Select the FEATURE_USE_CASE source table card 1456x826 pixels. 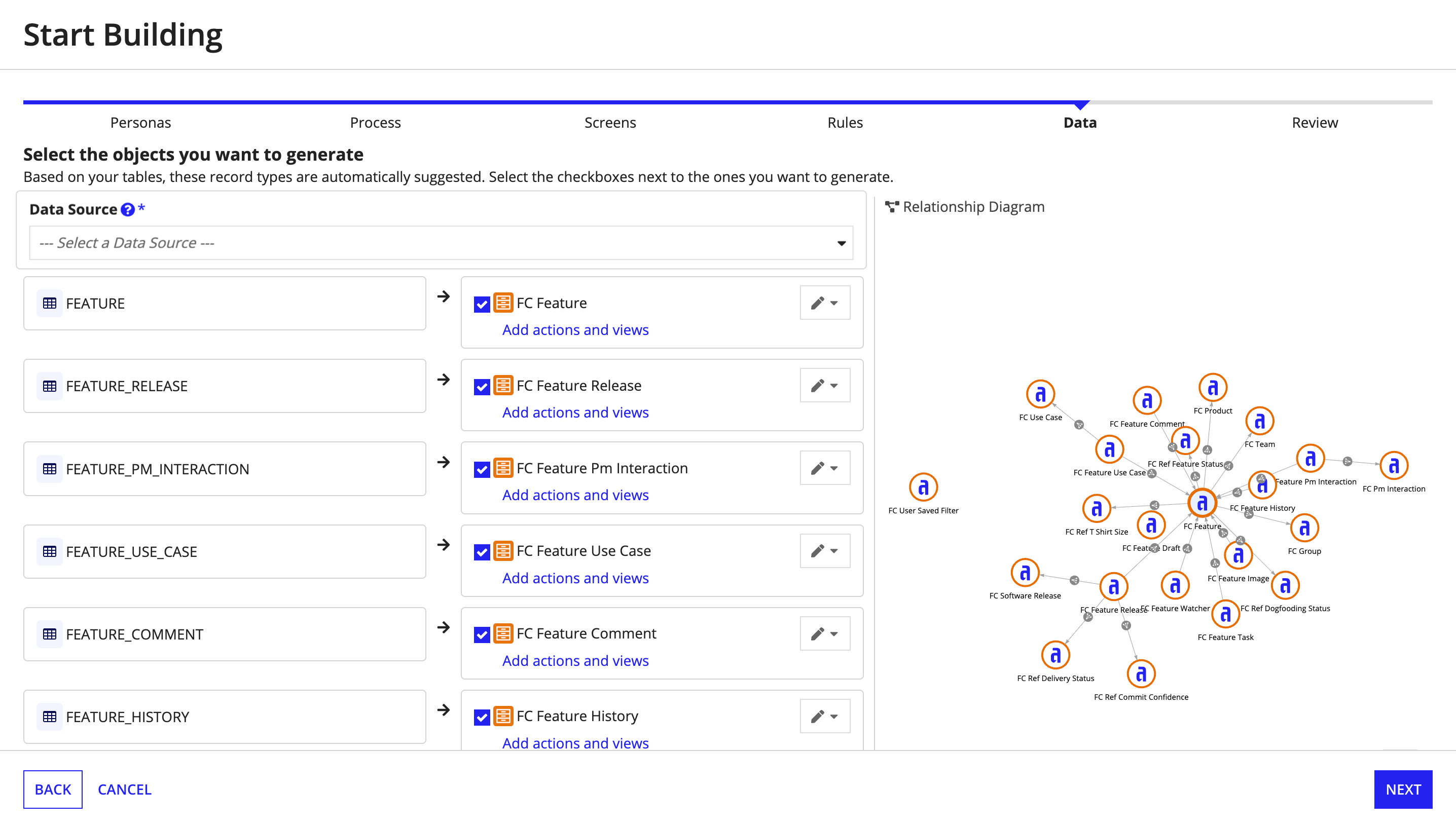tap(225, 551)
